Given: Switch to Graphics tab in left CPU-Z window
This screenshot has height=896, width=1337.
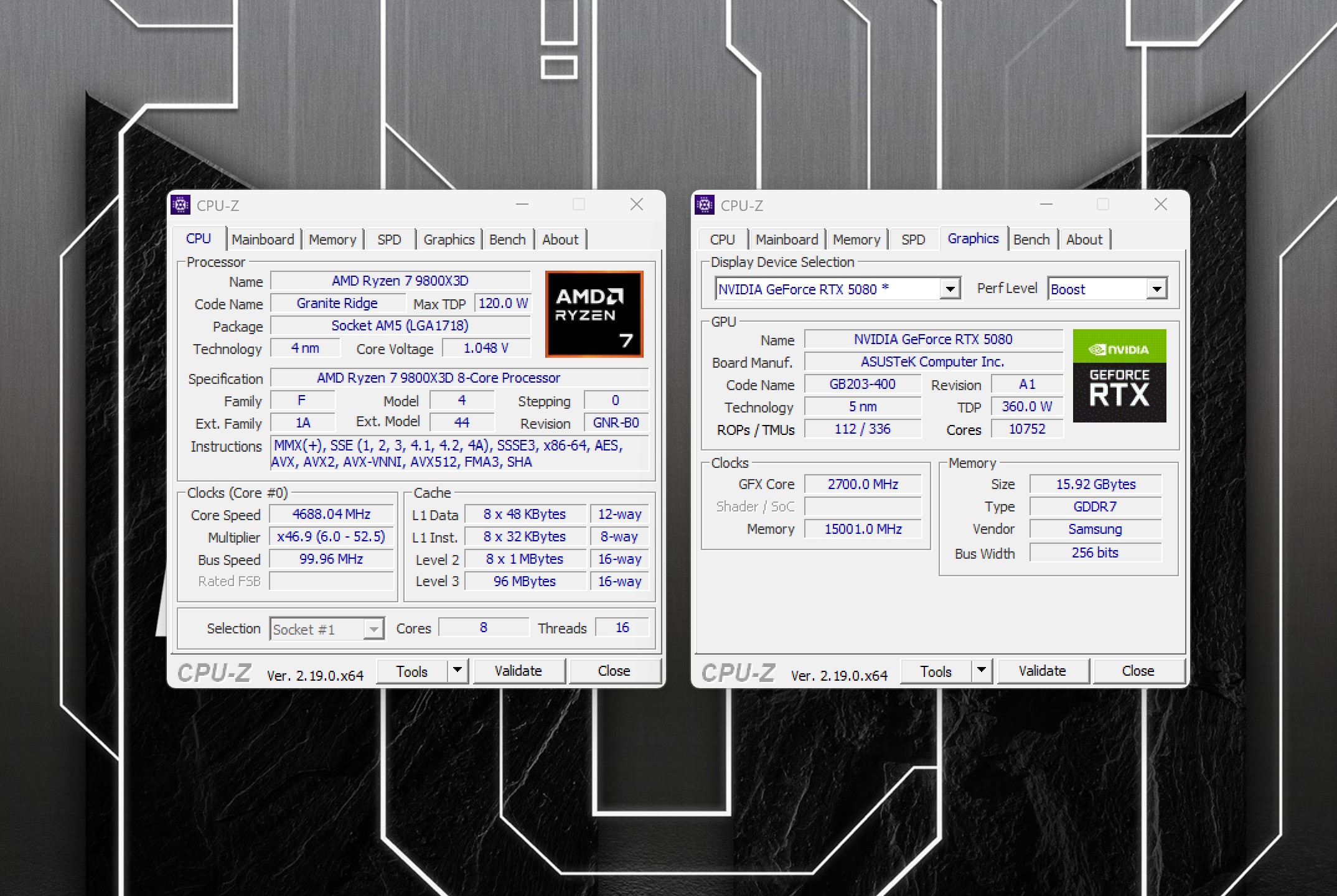Looking at the screenshot, I should click(x=449, y=240).
